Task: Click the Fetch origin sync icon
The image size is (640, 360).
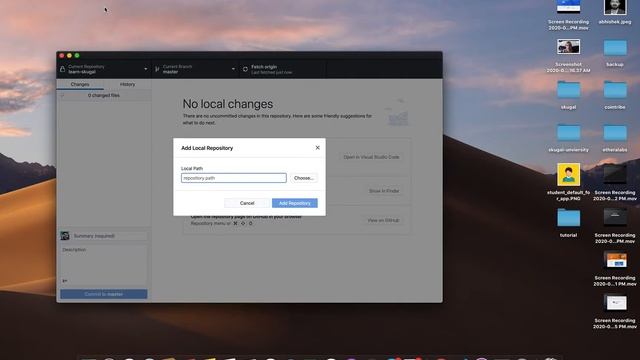Action: 245,69
